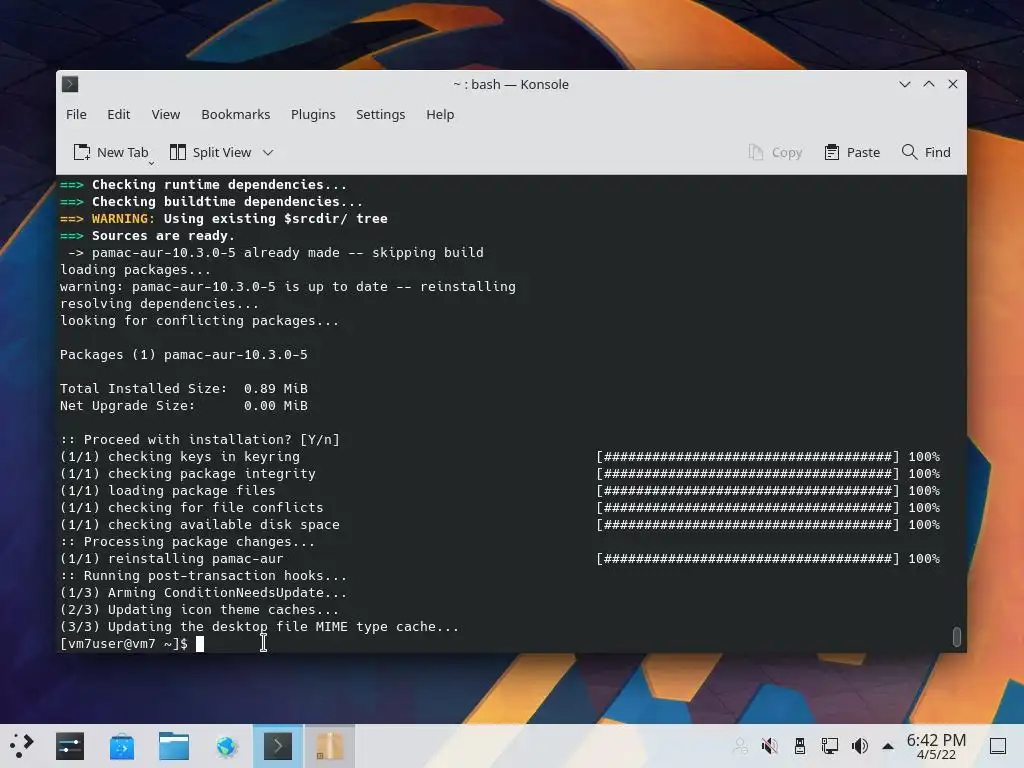Click the removable devices tray icon
This screenshot has width=1024, height=768.
tap(800, 746)
